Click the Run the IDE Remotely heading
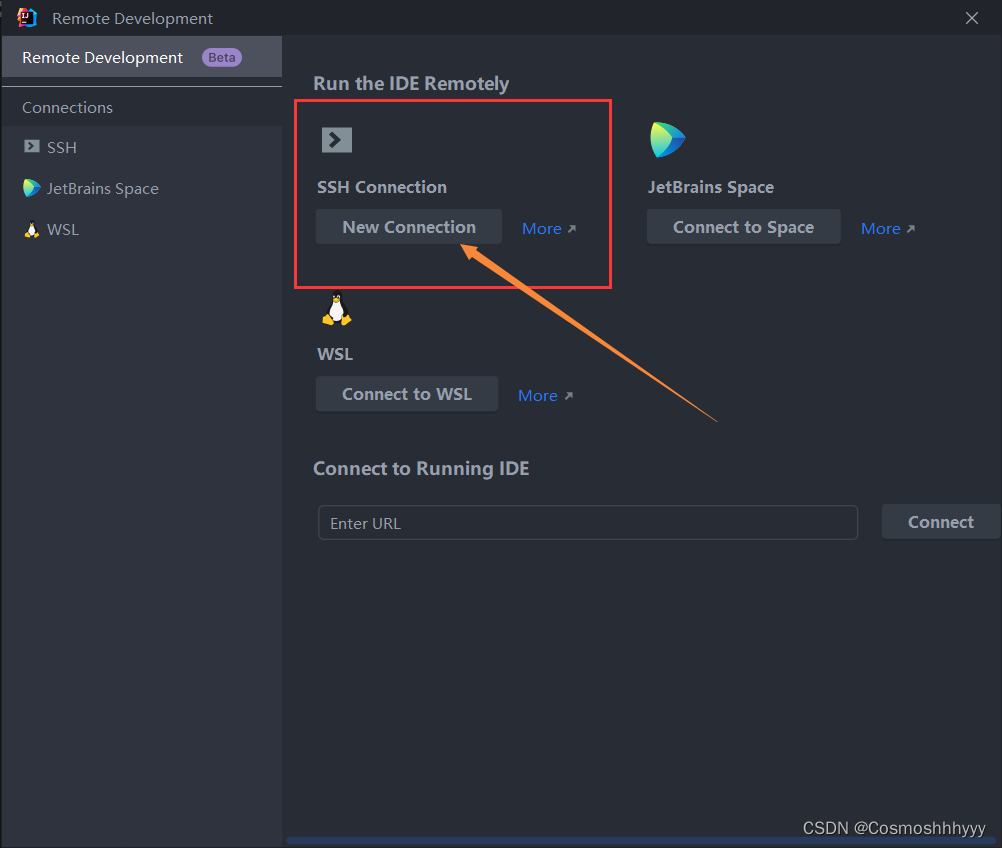 click(411, 84)
